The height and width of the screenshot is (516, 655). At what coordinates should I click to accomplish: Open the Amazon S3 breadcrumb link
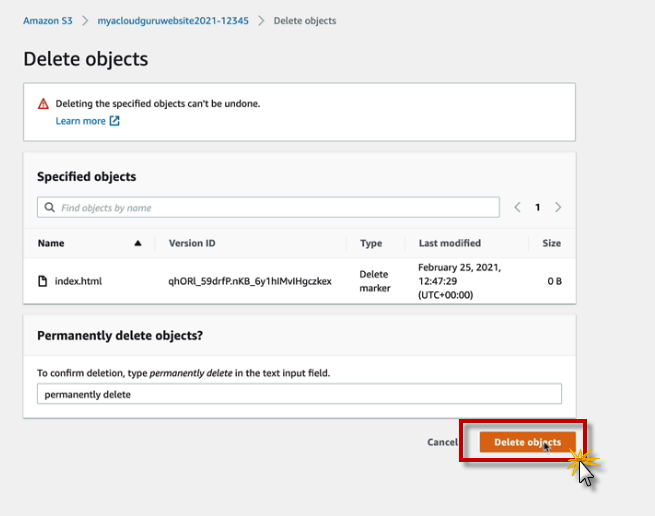coord(48,20)
